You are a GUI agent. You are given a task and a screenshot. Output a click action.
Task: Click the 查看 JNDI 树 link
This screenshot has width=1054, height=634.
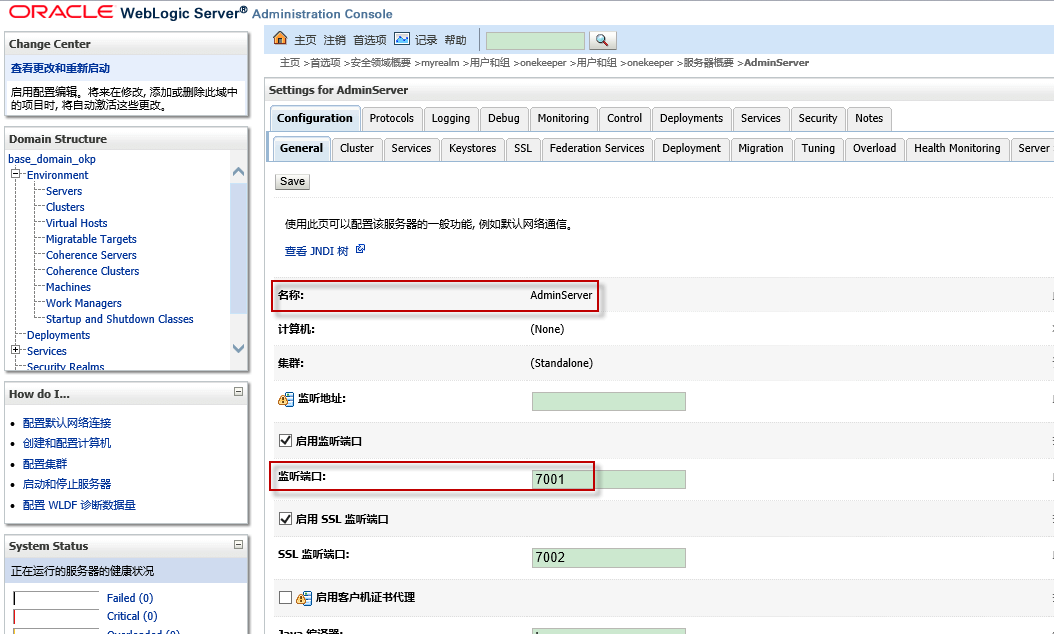pyautogui.click(x=317, y=251)
